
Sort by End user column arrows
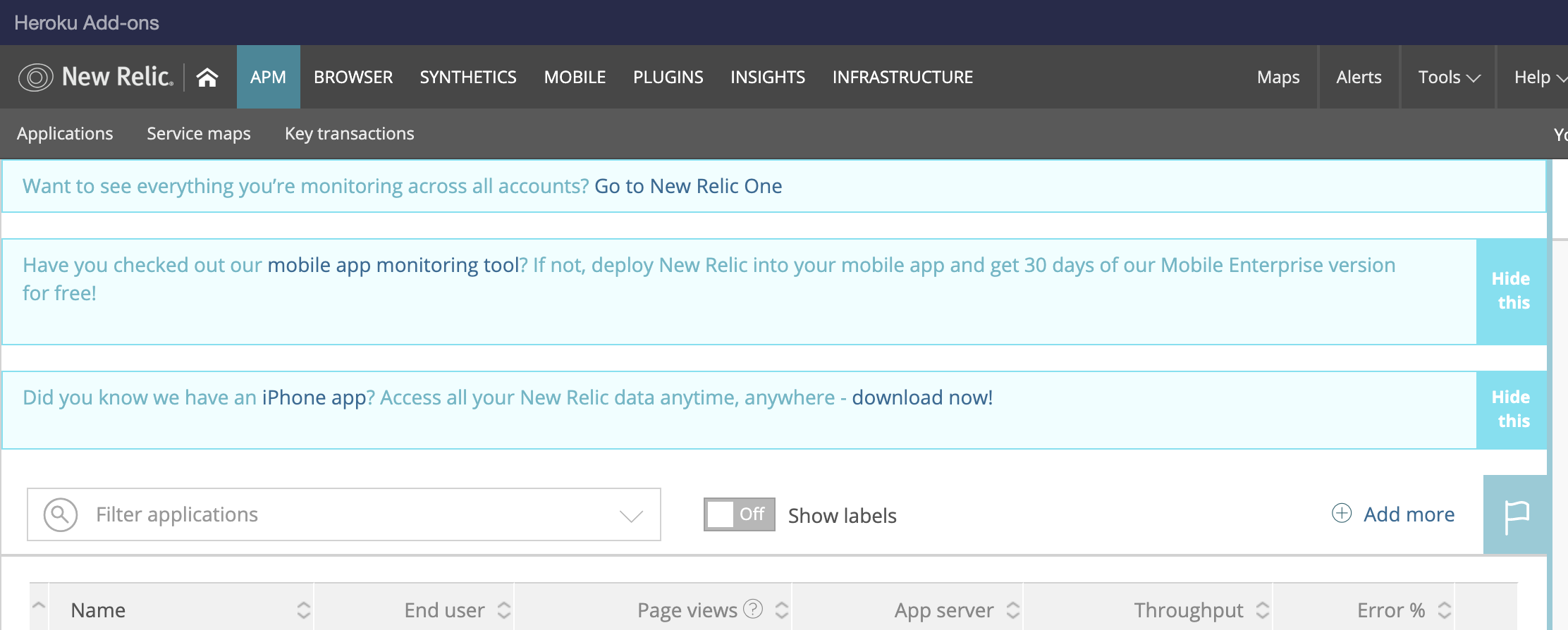(504, 610)
